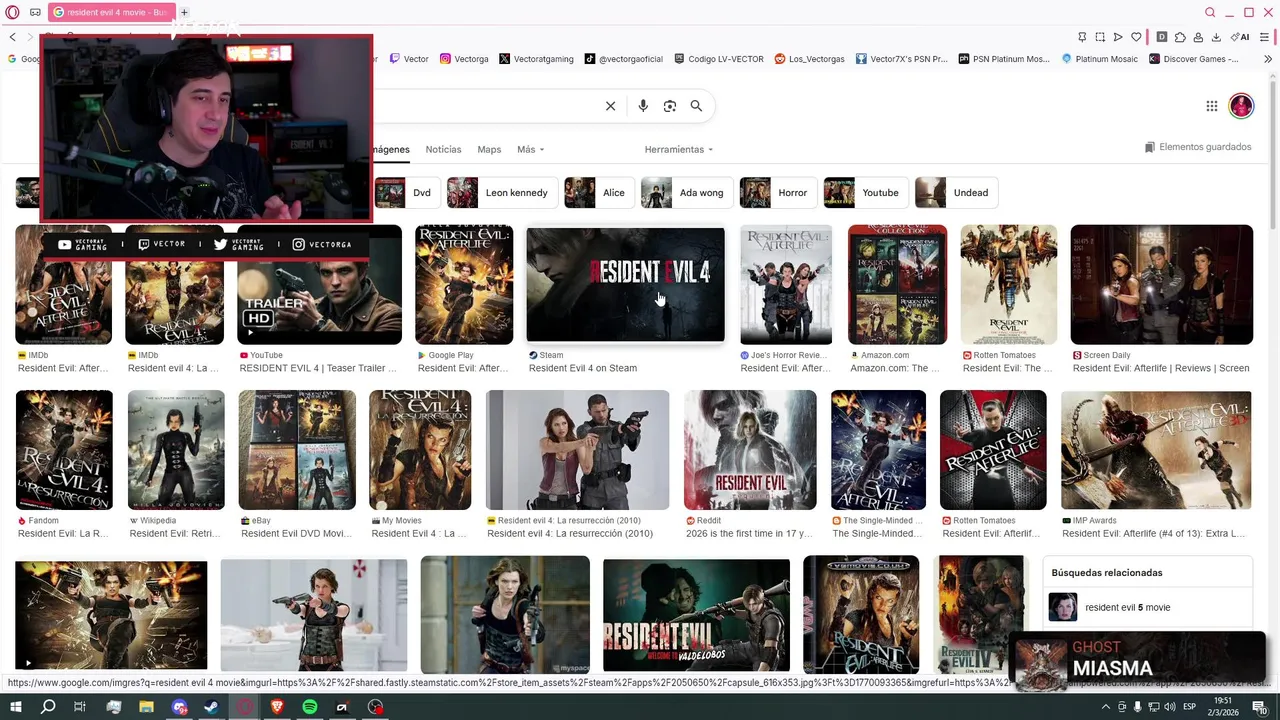Viewport: 1280px width, 720px height.
Task: Open Vectoratgaming bookmark
Action: click(536, 59)
